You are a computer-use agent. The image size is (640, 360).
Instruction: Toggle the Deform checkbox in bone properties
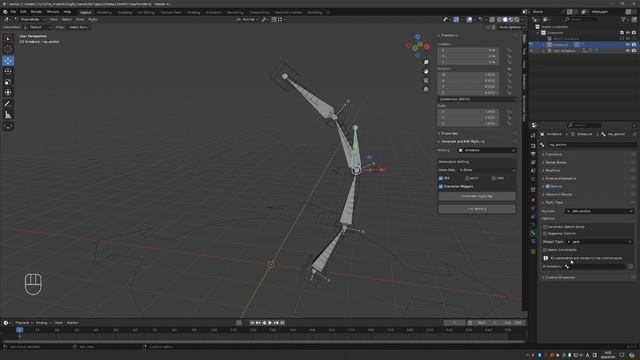[547, 187]
